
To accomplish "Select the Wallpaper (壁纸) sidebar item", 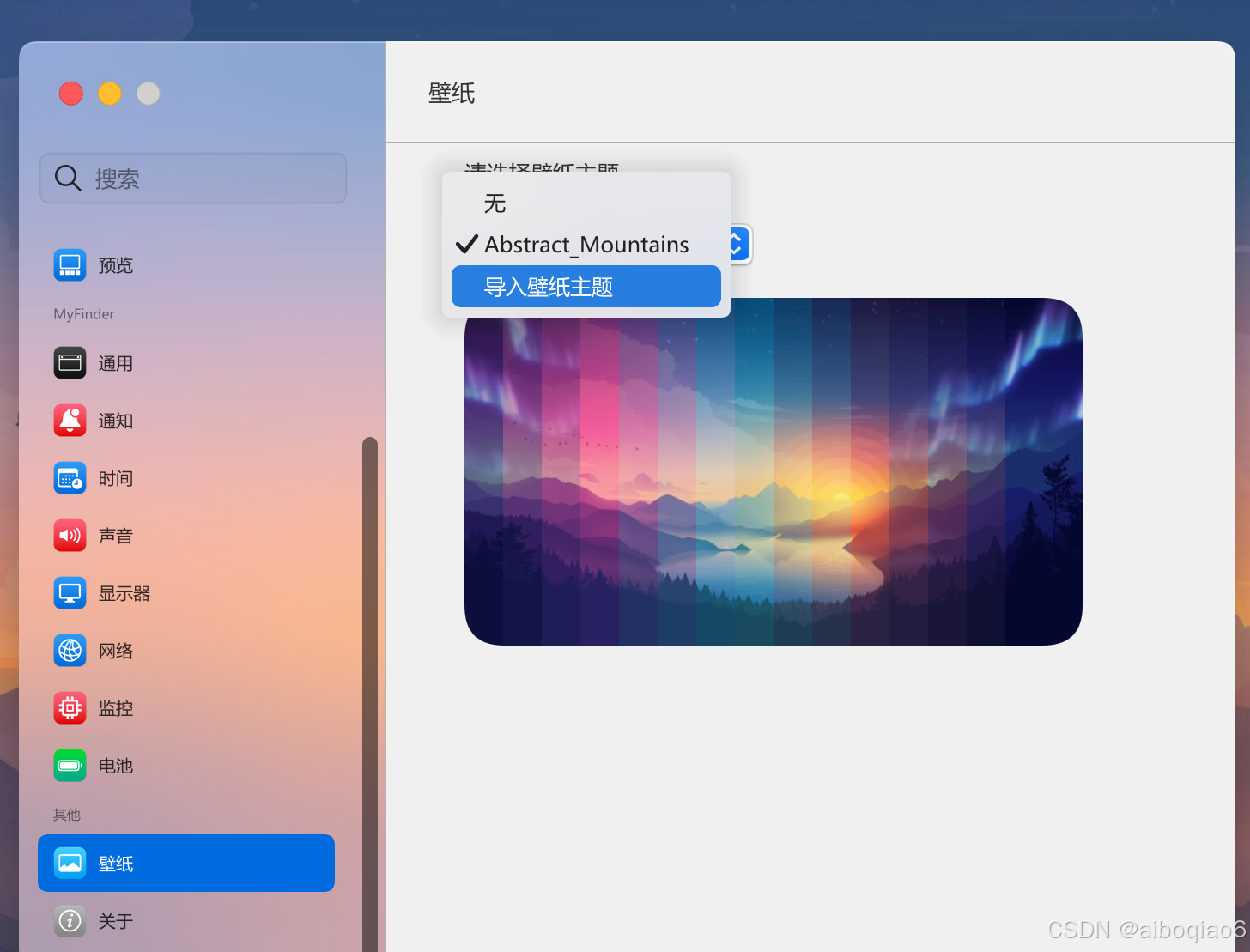I will (x=185, y=863).
